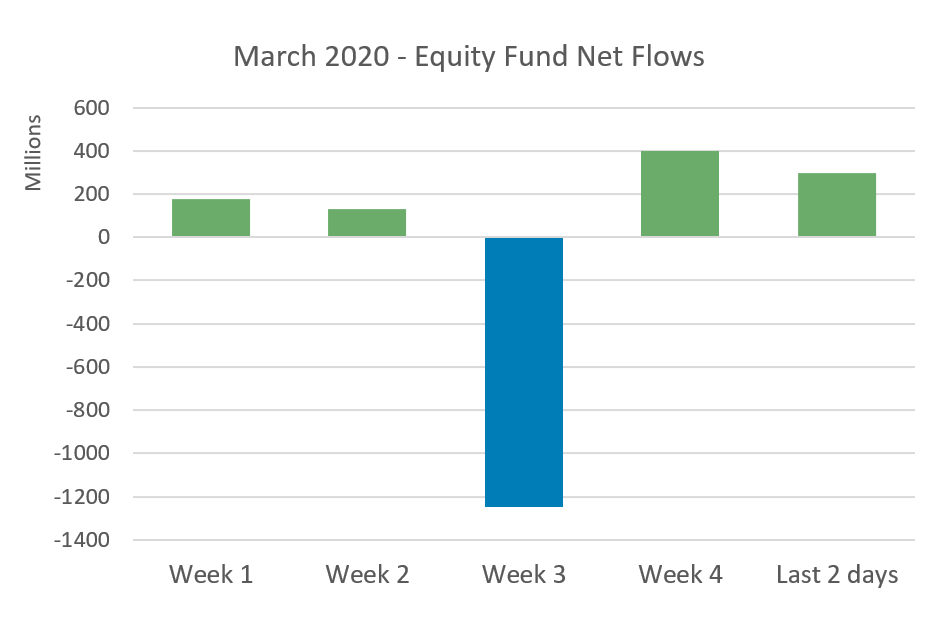Image resolution: width=945 pixels, height=628 pixels.
Task: Select the 'Week 1' category label
Action: tap(211, 575)
